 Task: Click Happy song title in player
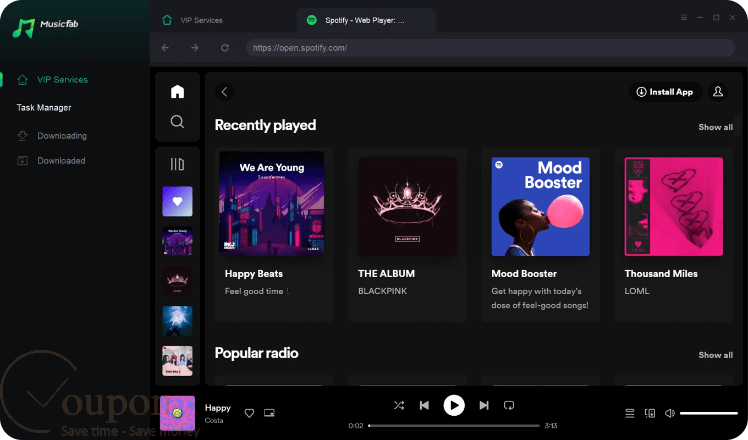click(x=218, y=408)
